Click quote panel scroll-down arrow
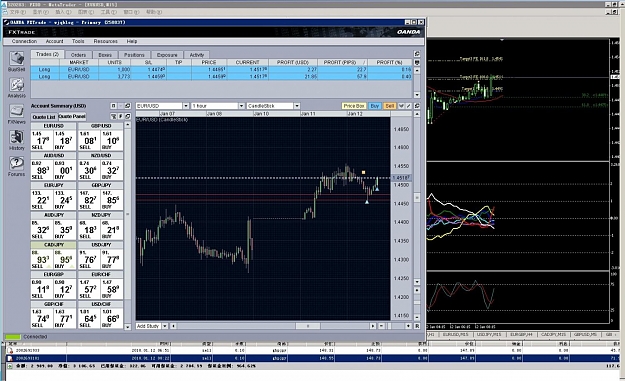This screenshot has width=625, height=381. pyautogui.click(x=128, y=327)
